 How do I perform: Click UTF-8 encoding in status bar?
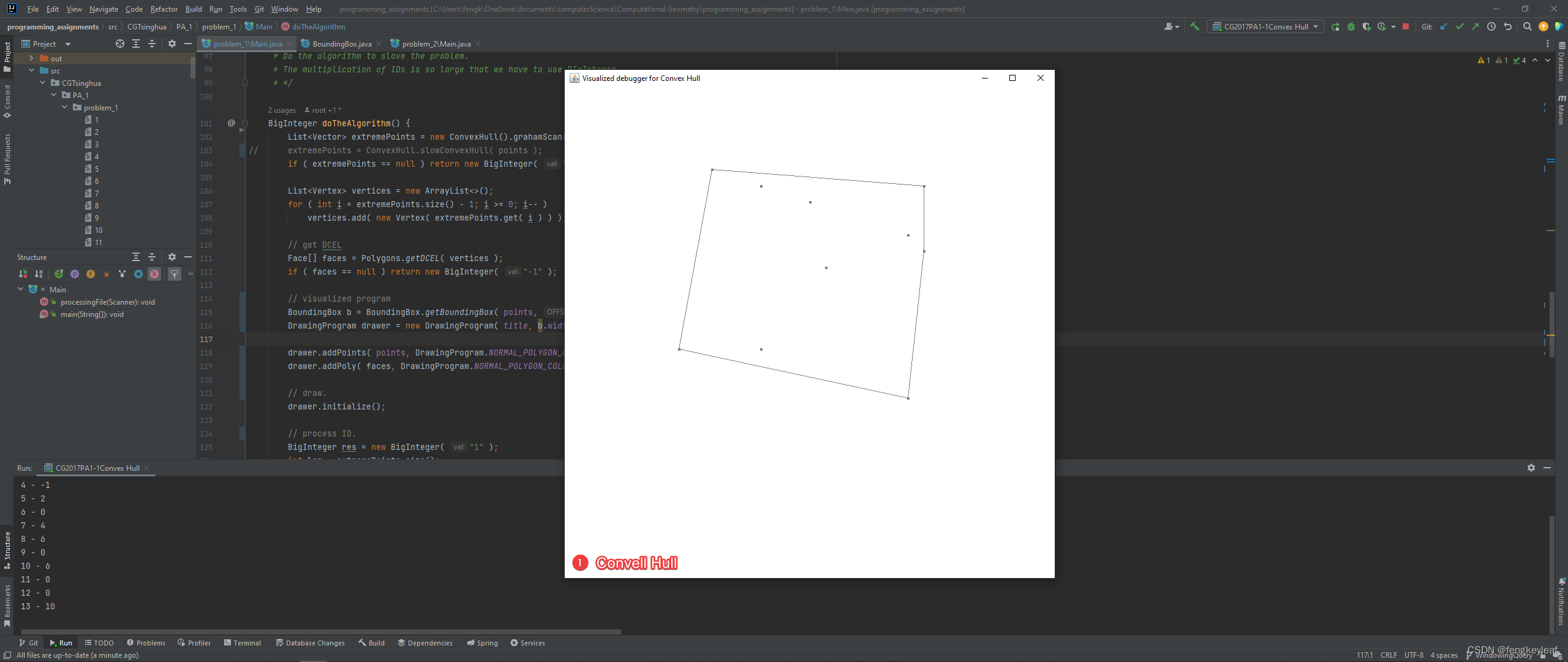1414,655
